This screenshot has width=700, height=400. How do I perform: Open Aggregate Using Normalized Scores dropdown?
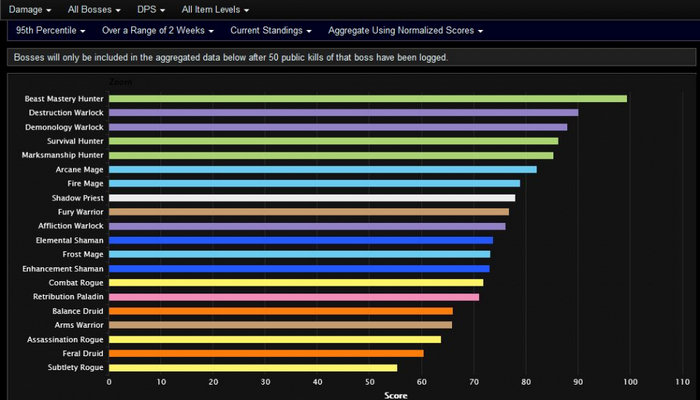click(405, 30)
